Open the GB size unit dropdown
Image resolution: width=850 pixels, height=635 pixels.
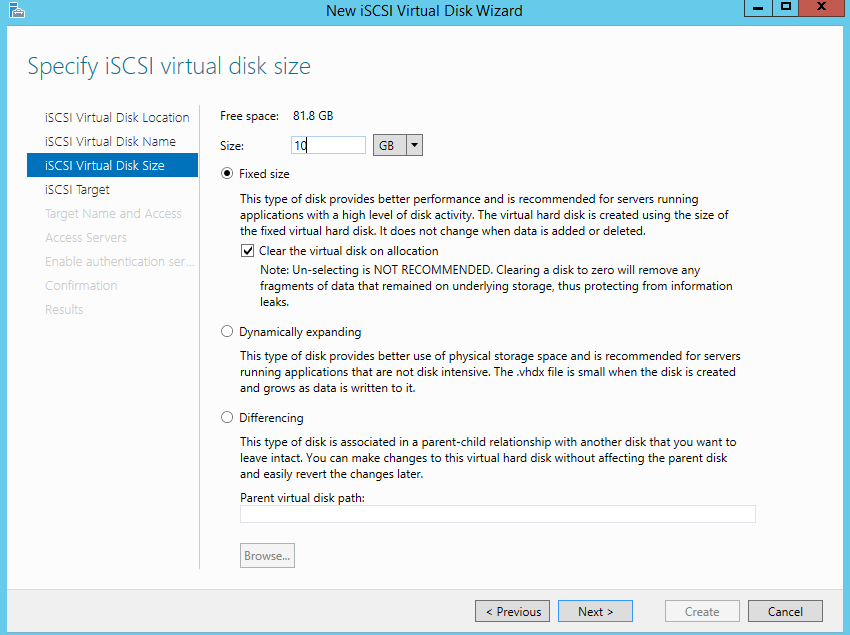pyautogui.click(x=398, y=145)
